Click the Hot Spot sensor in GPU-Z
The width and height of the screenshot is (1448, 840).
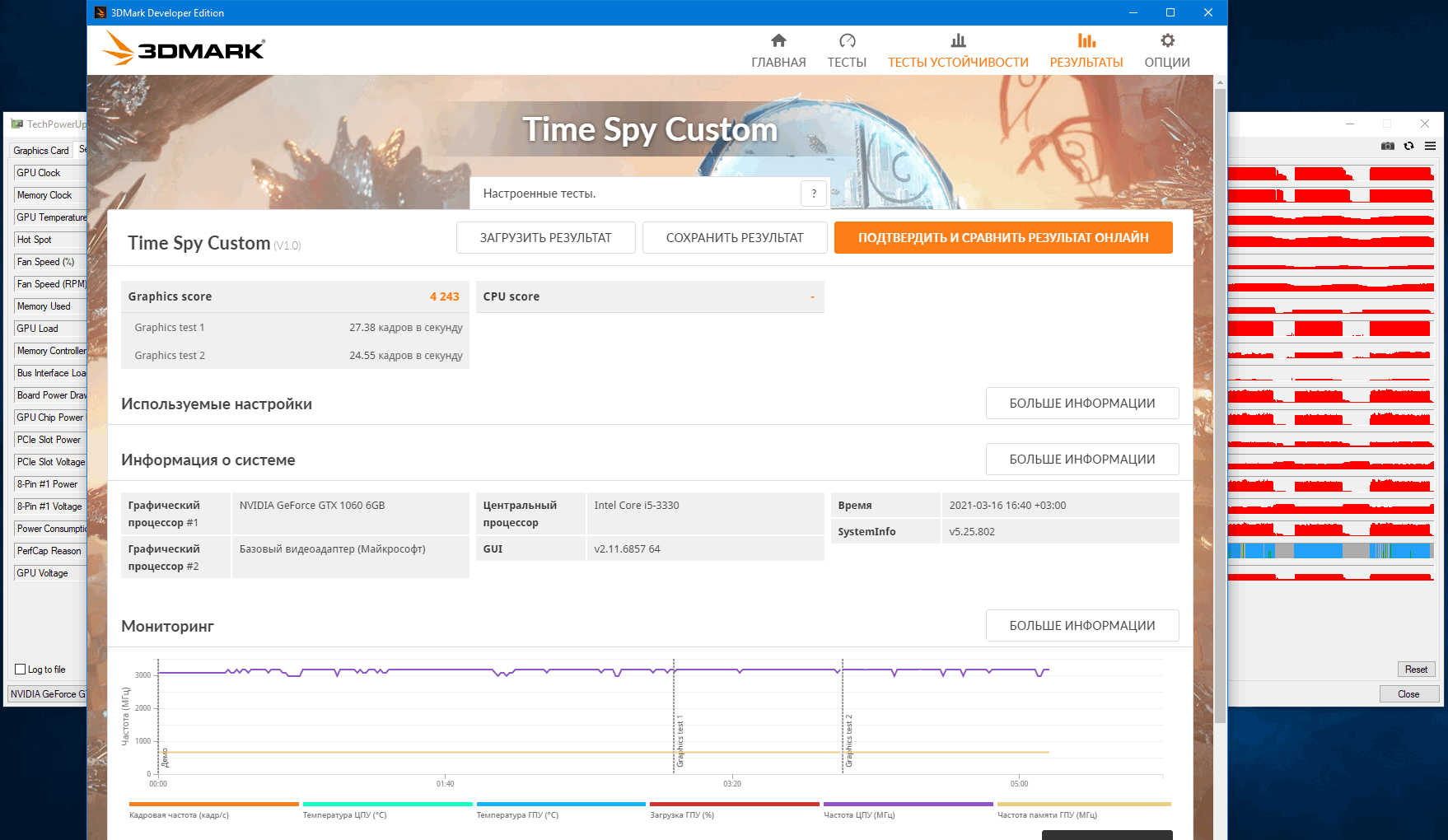coord(49,240)
